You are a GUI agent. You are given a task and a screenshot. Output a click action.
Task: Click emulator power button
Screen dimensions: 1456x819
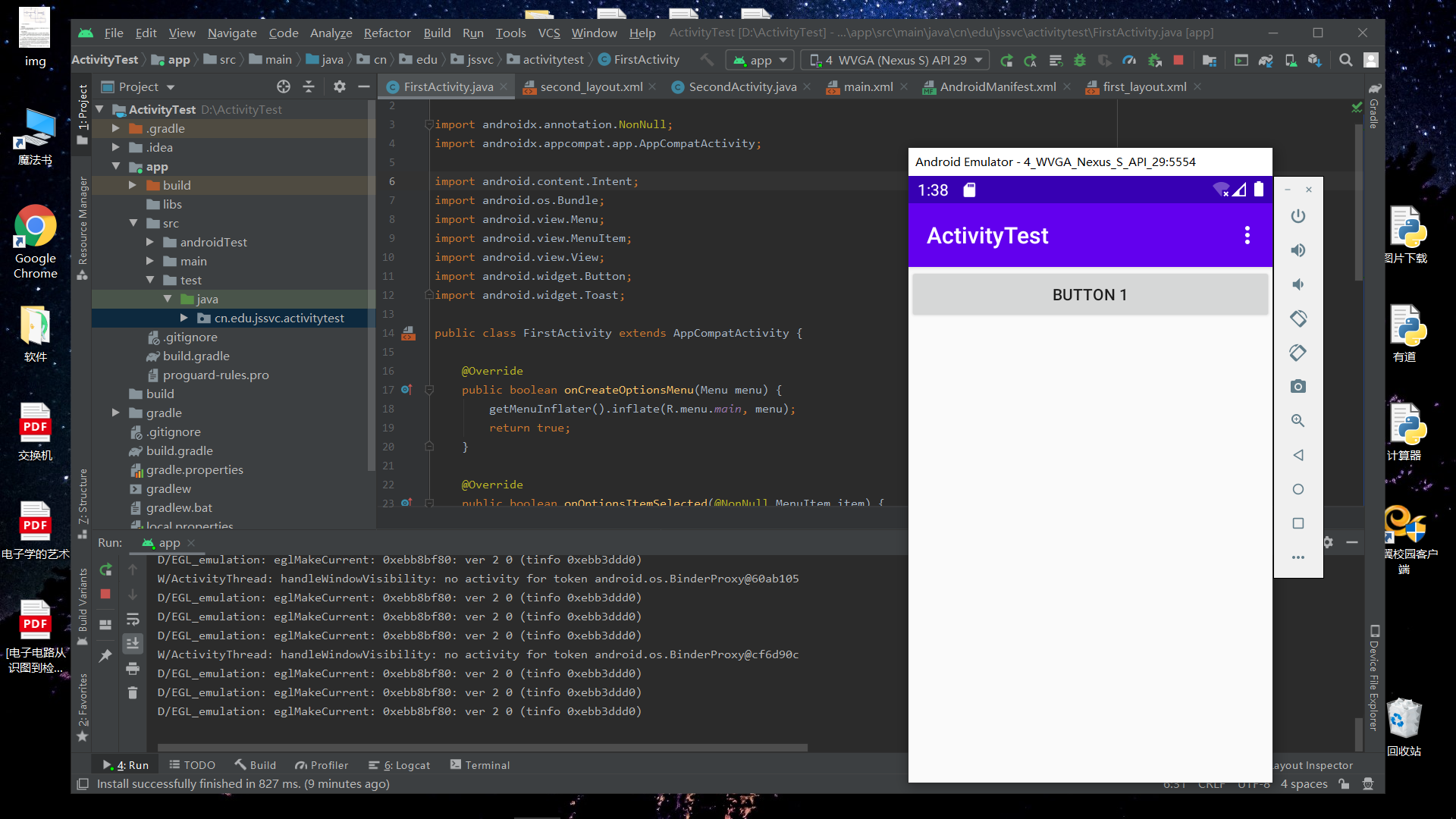[x=1298, y=216]
